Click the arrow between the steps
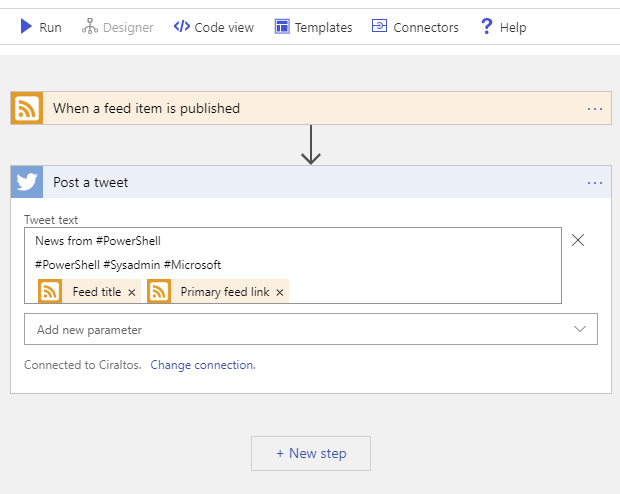 pyautogui.click(x=311, y=145)
